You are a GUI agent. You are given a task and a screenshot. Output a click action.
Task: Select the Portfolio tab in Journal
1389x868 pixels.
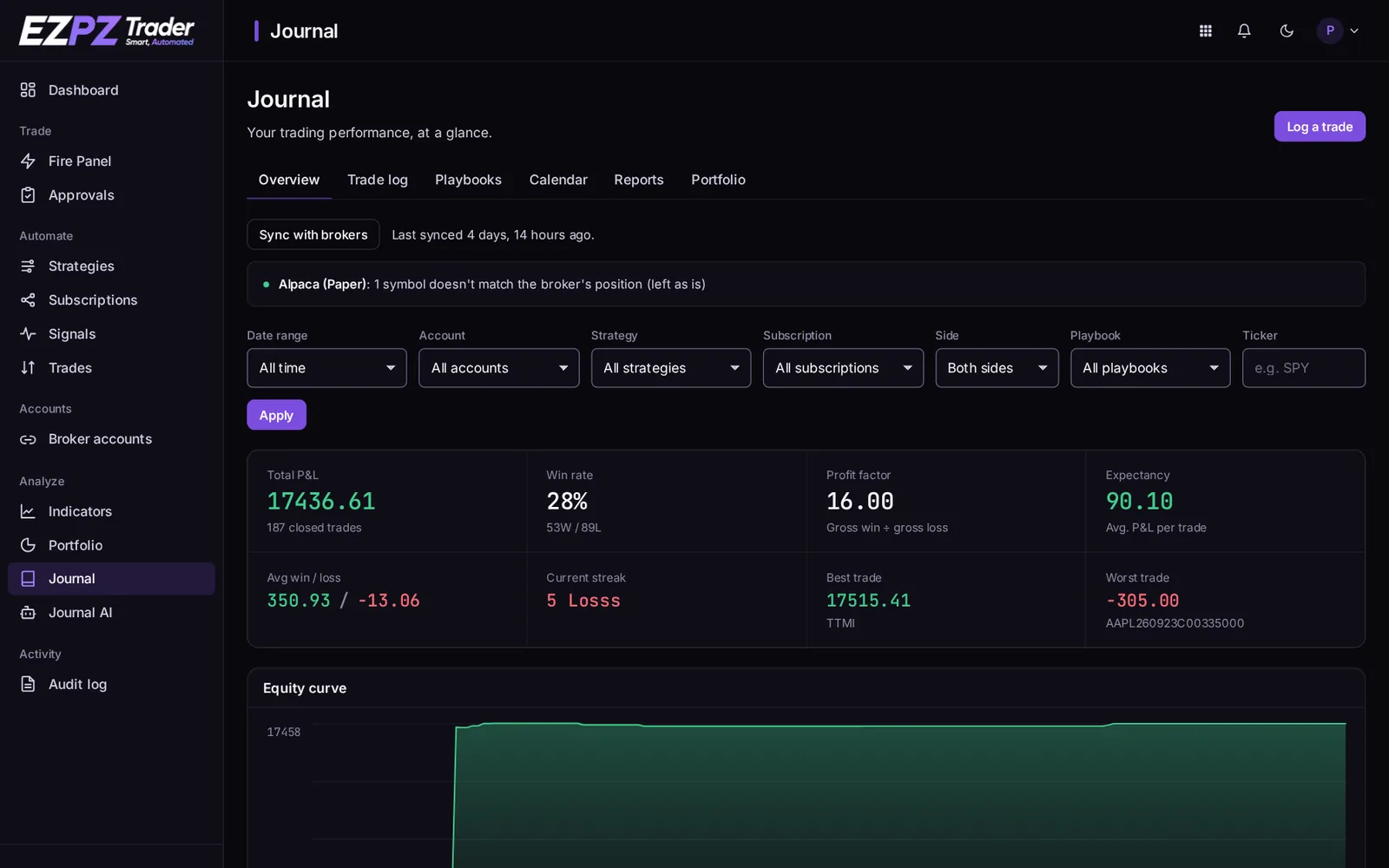point(718,180)
